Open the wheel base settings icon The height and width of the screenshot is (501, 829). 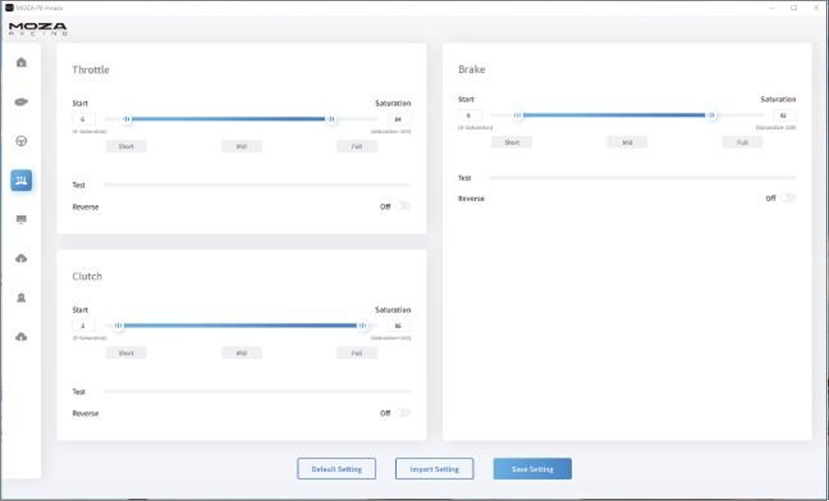(x=22, y=102)
